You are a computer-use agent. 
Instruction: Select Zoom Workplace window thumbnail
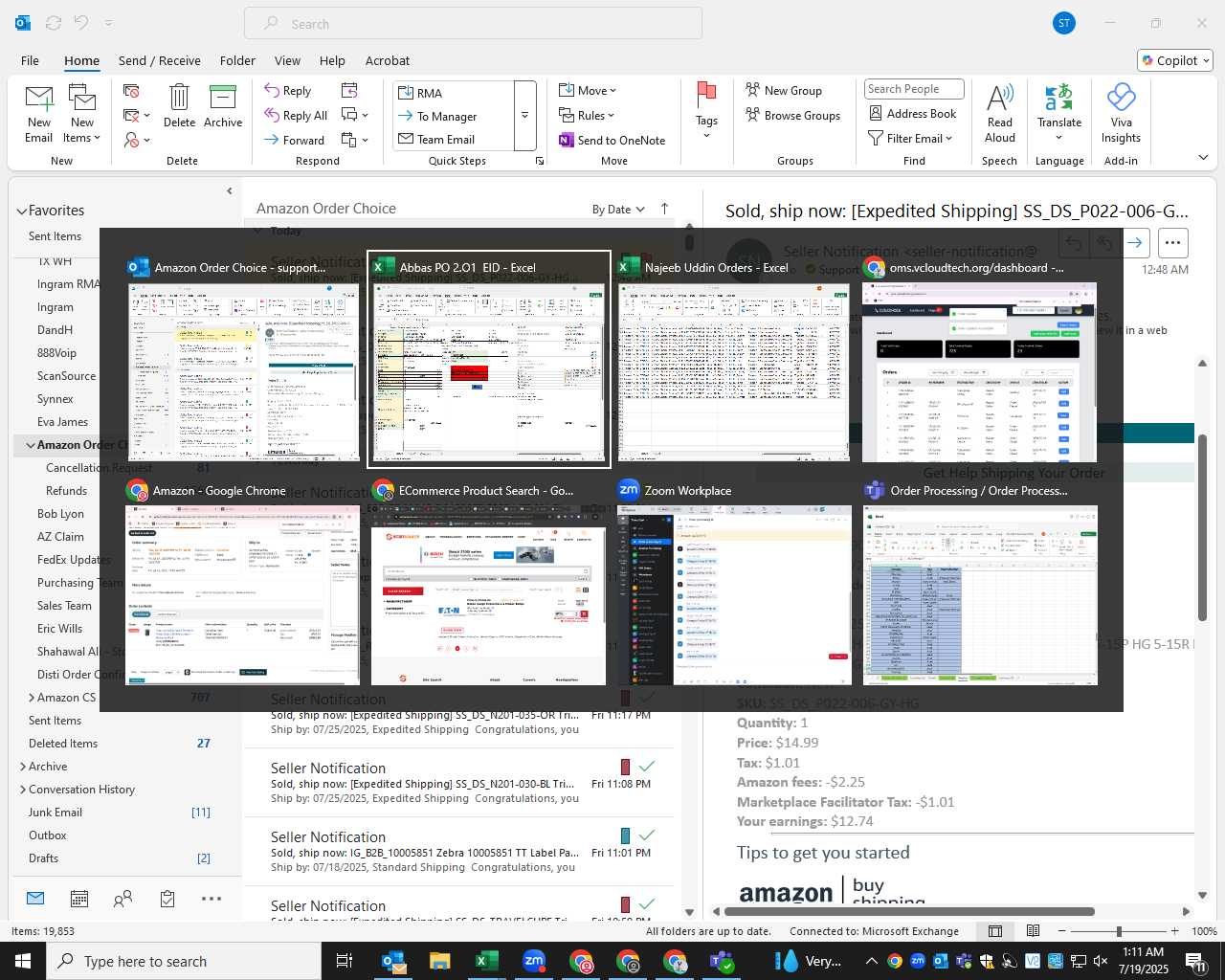click(734, 584)
